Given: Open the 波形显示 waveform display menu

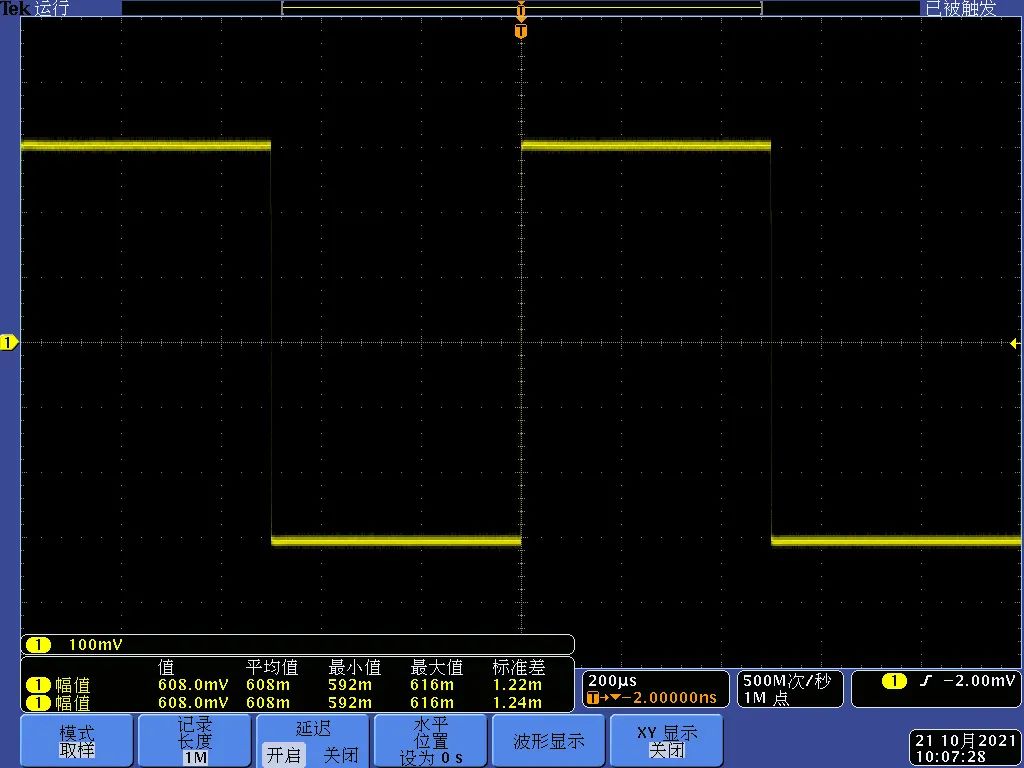Looking at the screenshot, I should point(549,741).
